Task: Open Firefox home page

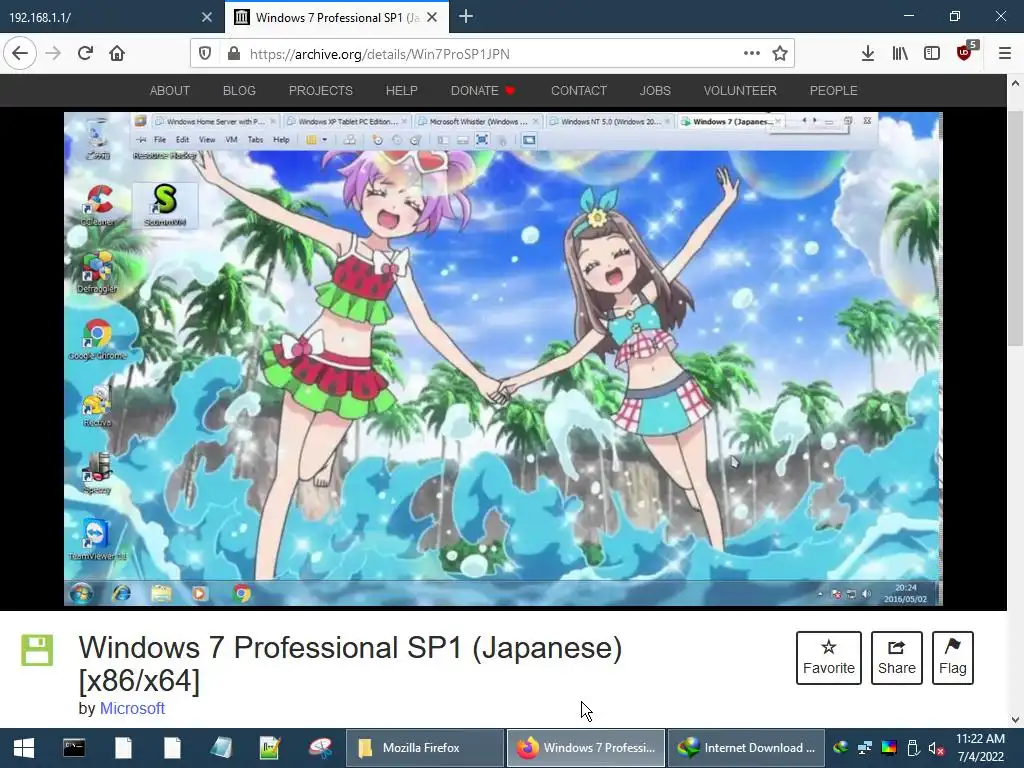Action: (x=117, y=54)
